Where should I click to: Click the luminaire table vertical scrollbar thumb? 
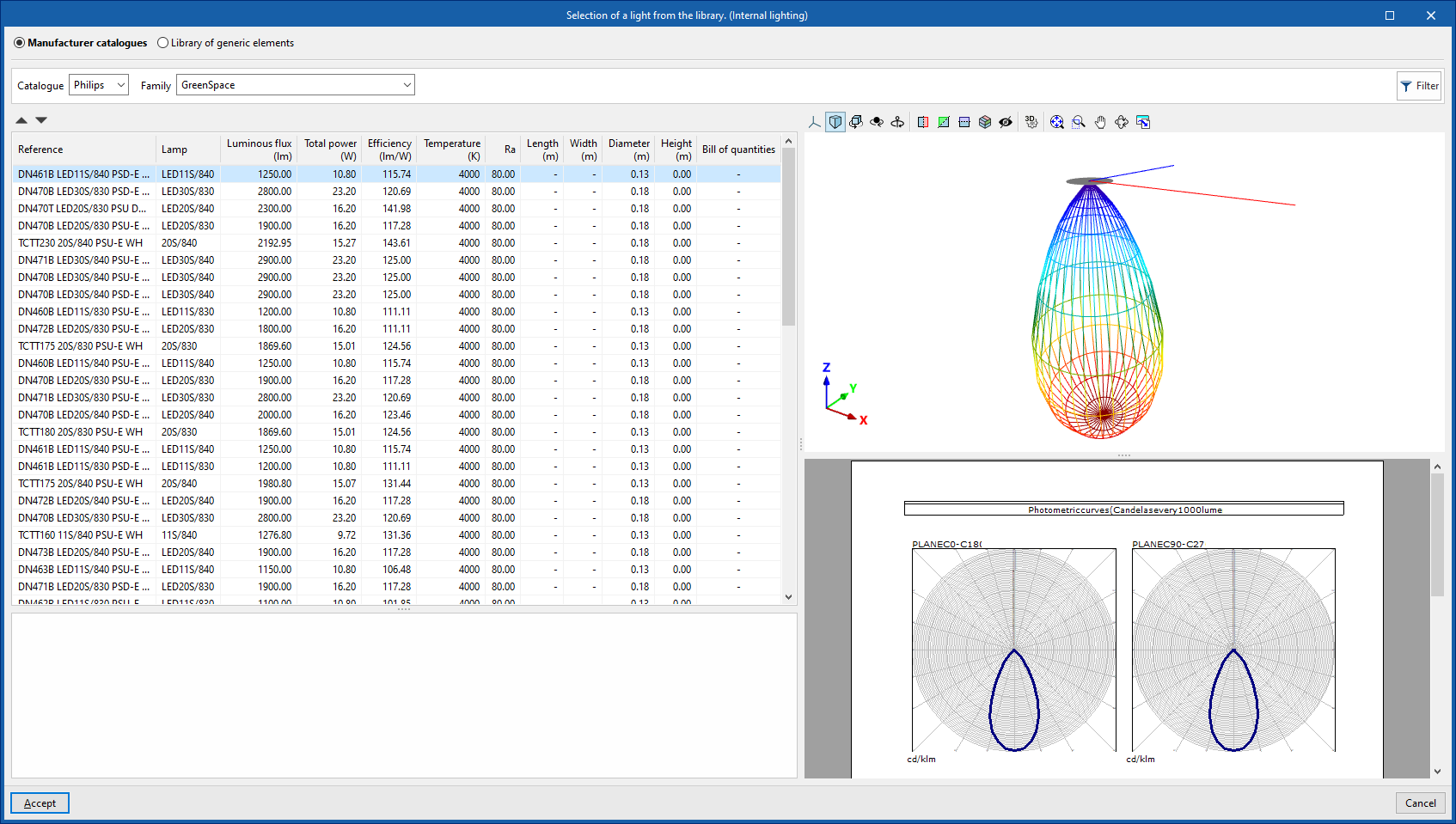(788, 236)
